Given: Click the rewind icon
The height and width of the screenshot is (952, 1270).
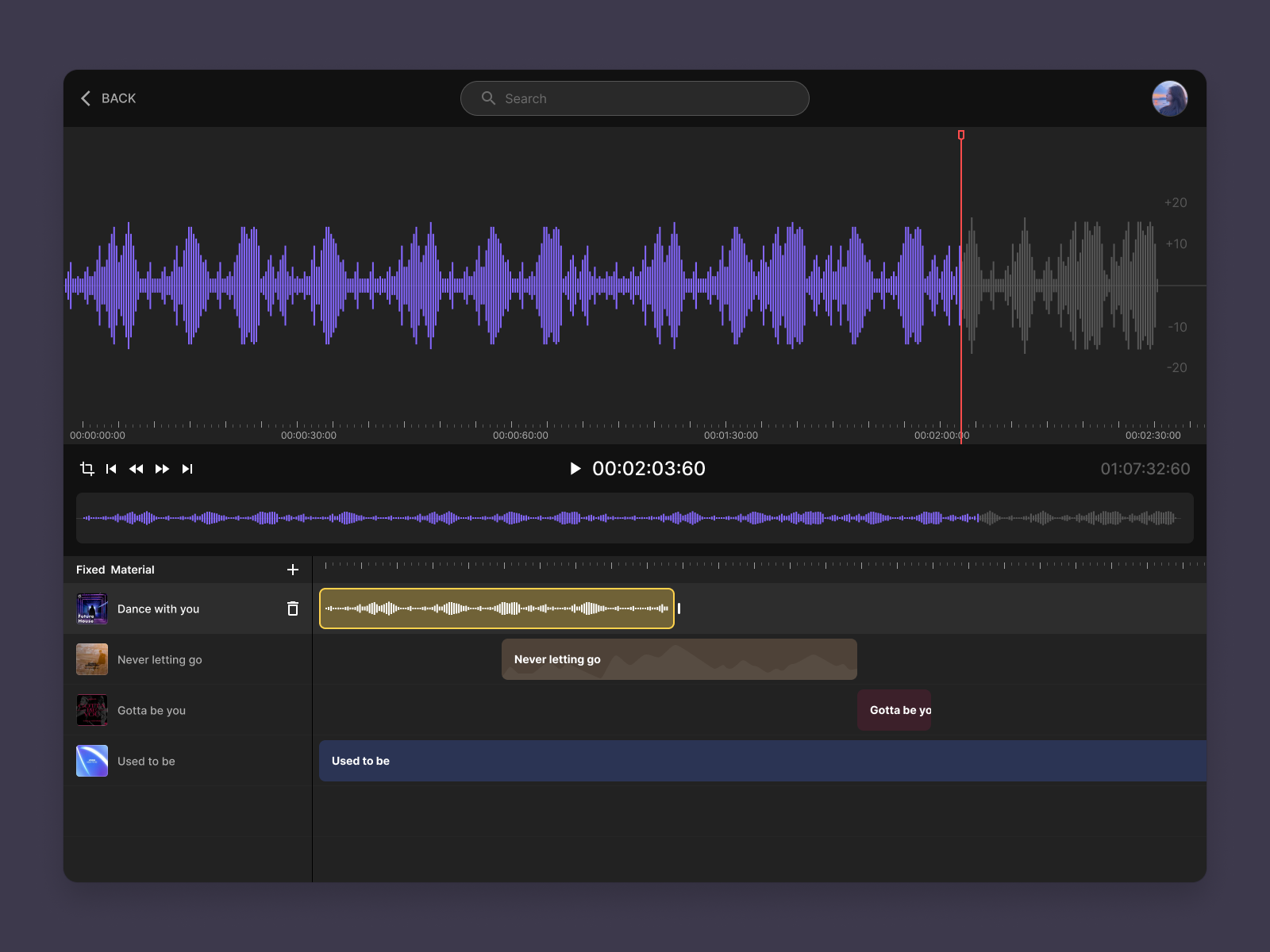Looking at the screenshot, I should (137, 469).
